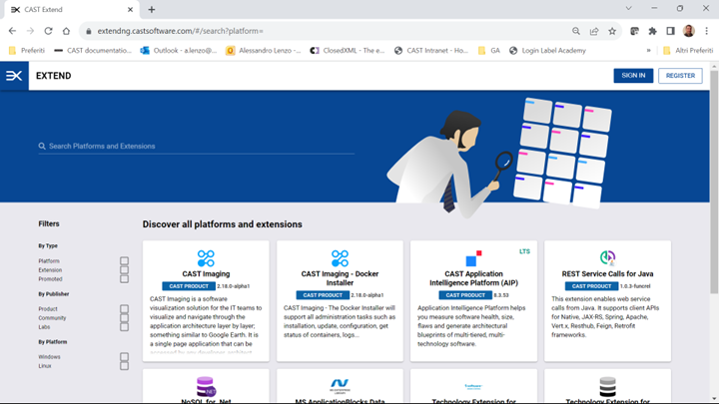Open the browser home page
The height and width of the screenshot is (404, 719).
point(66,31)
